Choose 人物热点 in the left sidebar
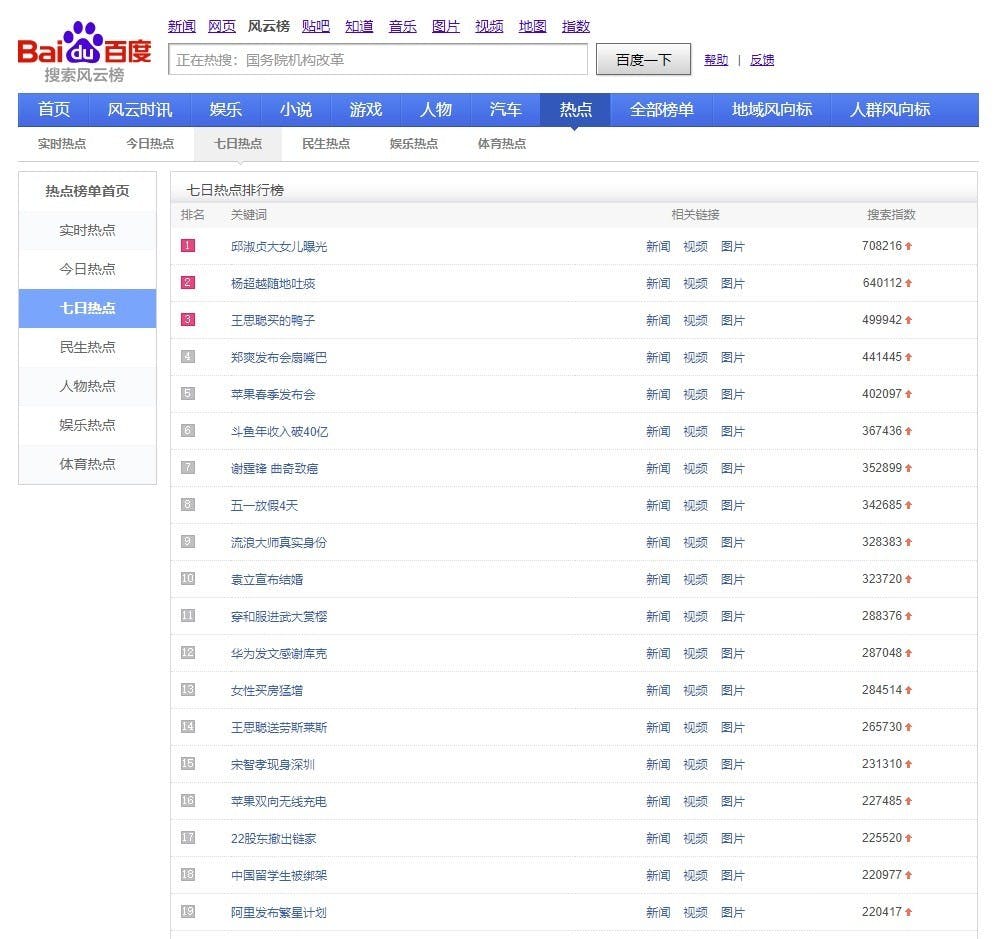Viewport: 1005px width, 939px height. click(87, 386)
